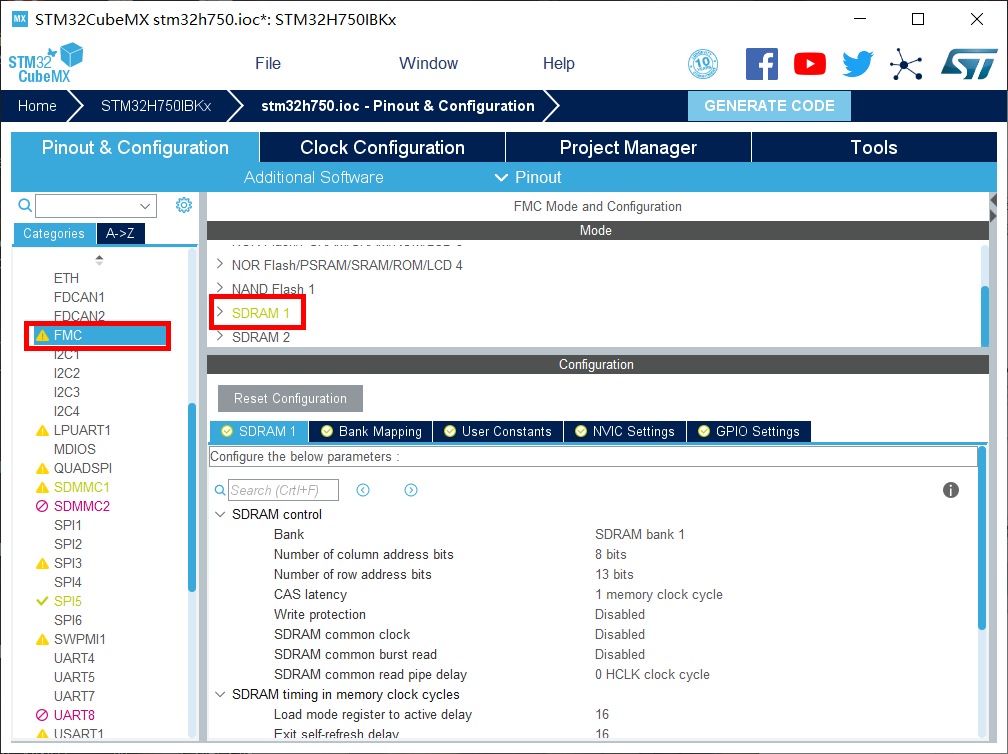Switch to the Clock Configuration tab
The image size is (1008, 754).
tap(382, 148)
